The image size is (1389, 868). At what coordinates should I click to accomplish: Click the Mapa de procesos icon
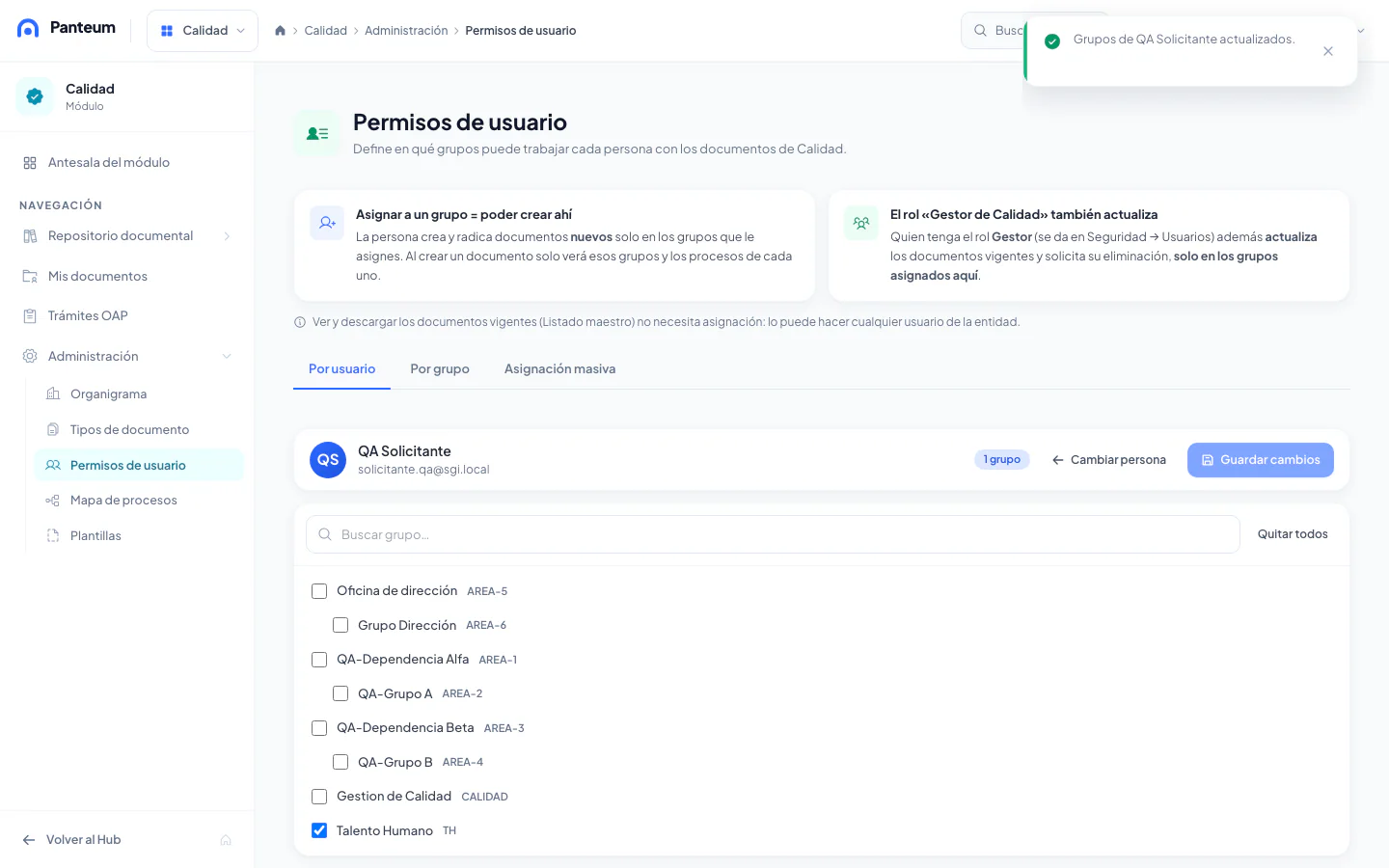[53, 501]
